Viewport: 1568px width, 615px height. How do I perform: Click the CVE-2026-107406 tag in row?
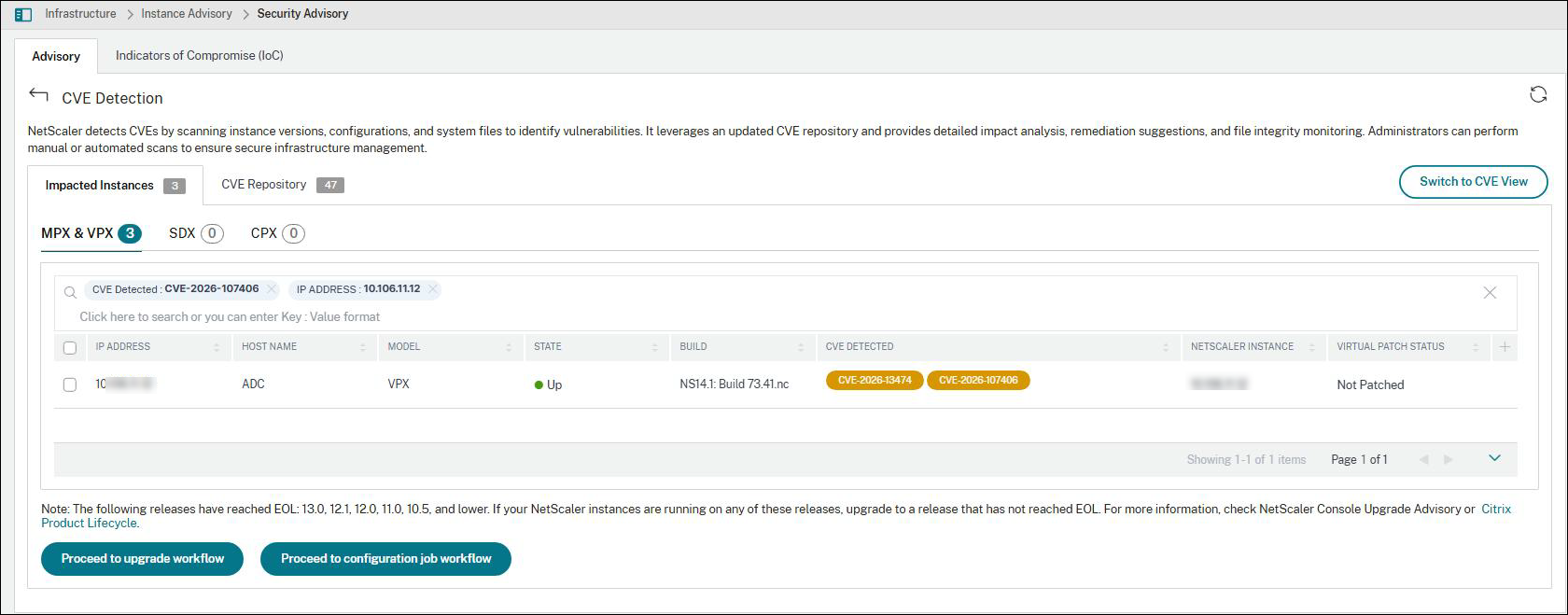[x=978, y=381]
